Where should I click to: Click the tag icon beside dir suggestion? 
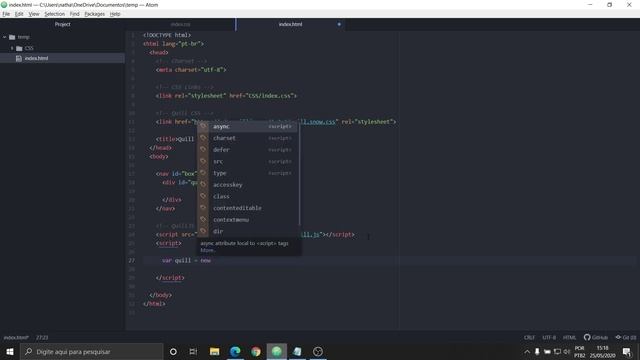(203, 231)
